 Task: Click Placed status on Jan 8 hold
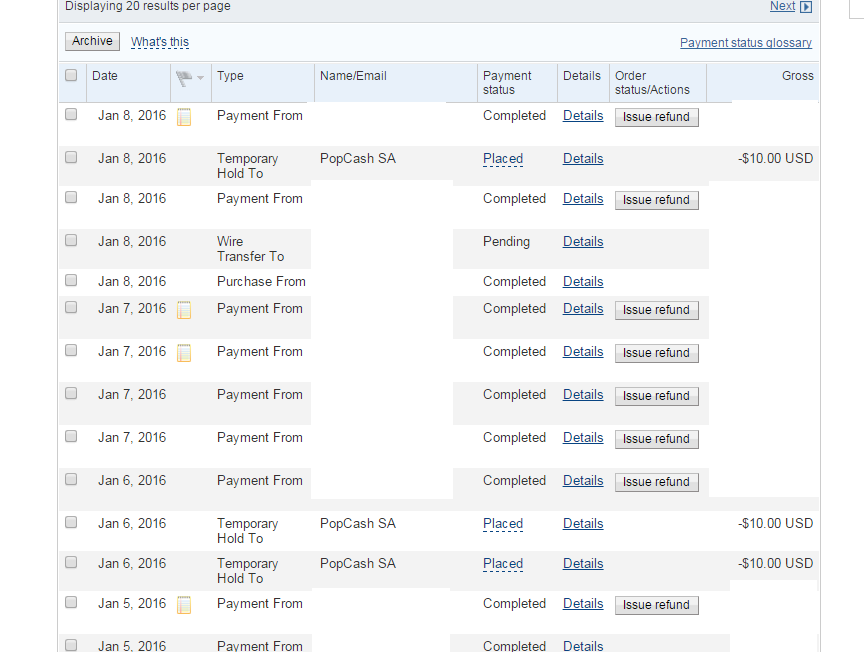click(x=503, y=159)
